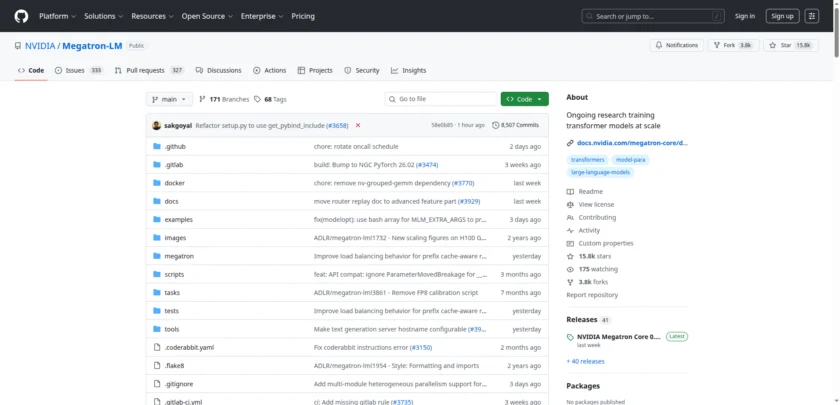Open the scripts folder

[x=174, y=274]
